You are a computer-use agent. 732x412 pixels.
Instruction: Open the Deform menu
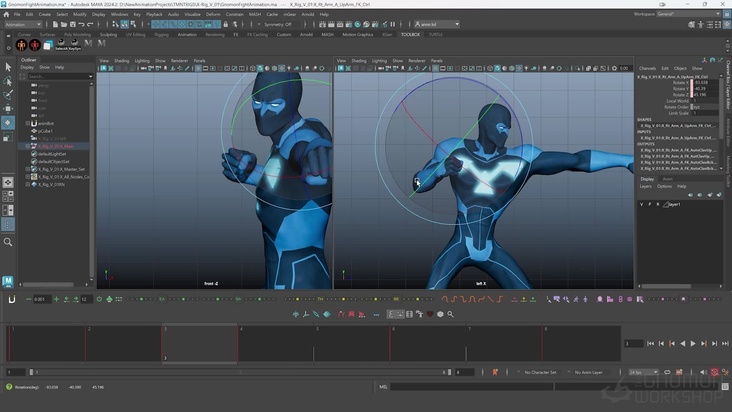211,15
